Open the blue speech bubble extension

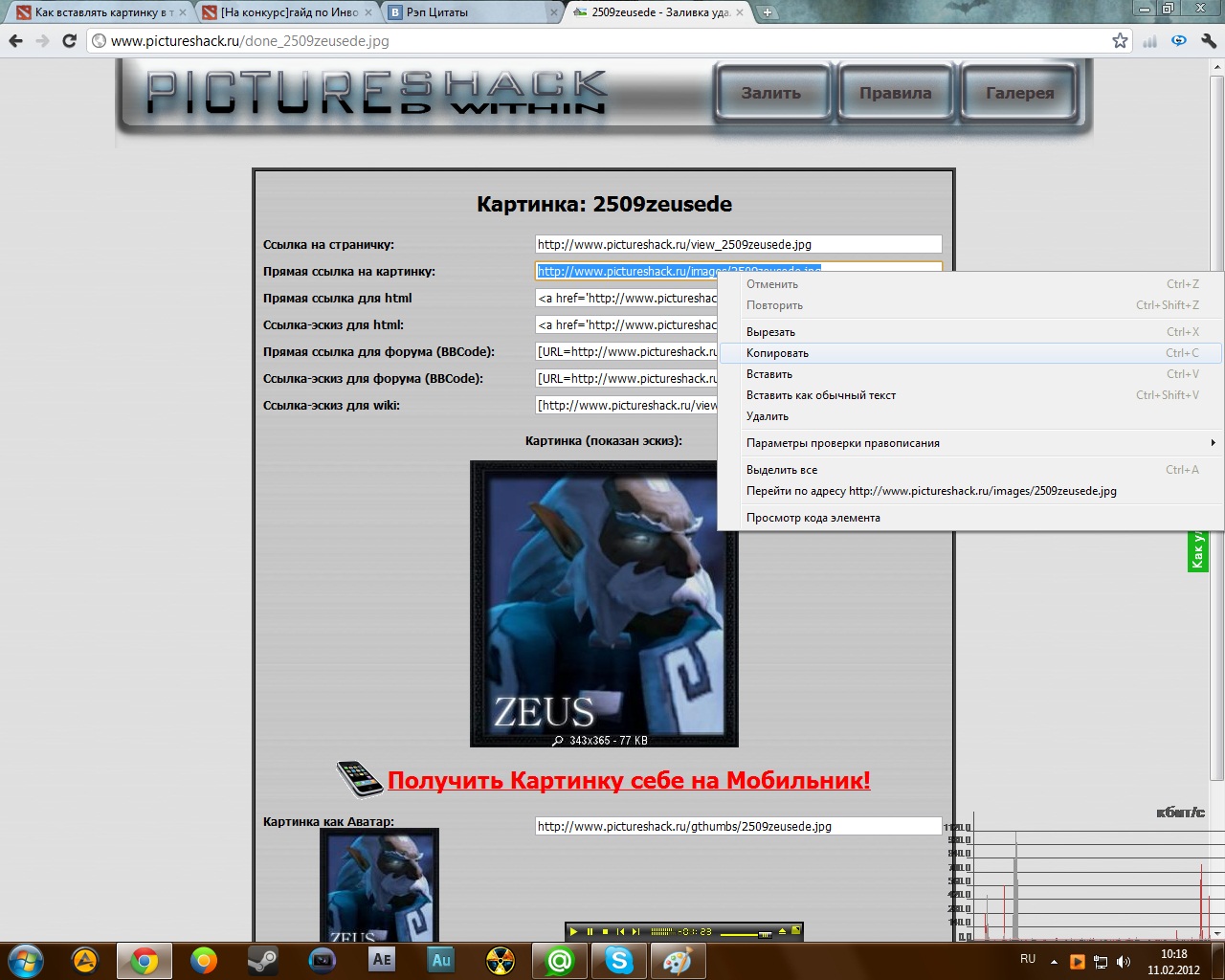click(x=1179, y=41)
